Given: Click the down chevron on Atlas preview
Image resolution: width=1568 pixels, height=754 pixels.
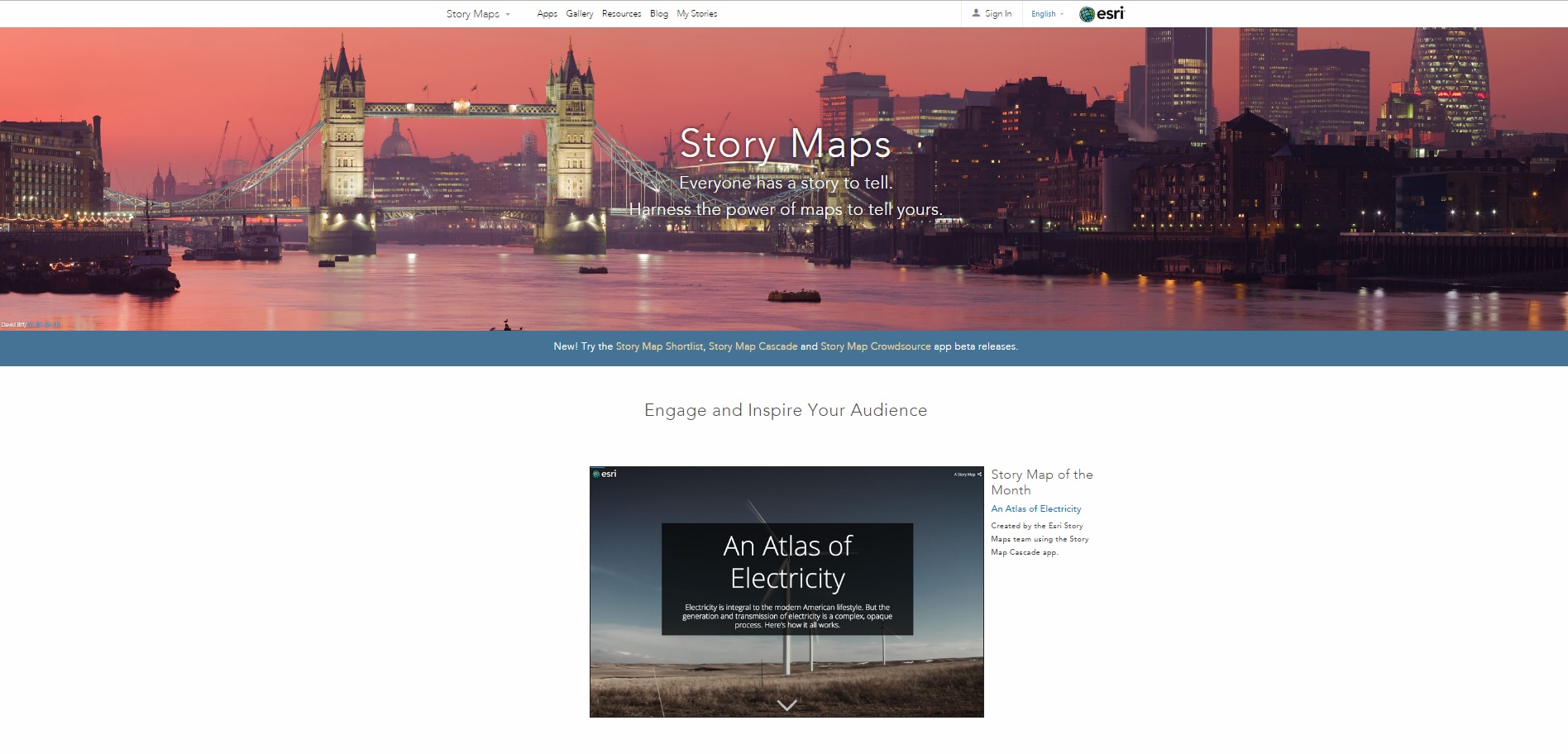Looking at the screenshot, I should [787, 705].
